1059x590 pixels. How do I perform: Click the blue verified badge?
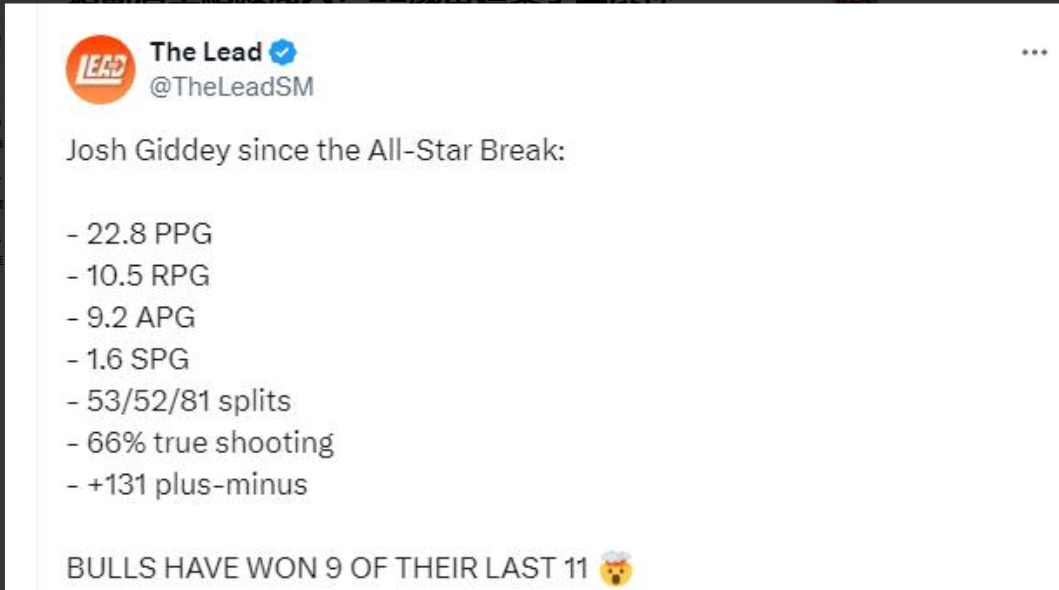click(x=284, y=52)
